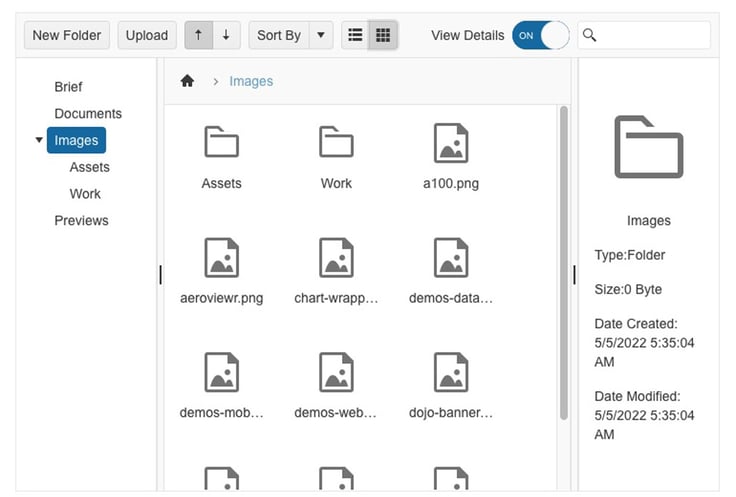
Task: Click the file list vertical scrollbar
Action: point(564,263)
